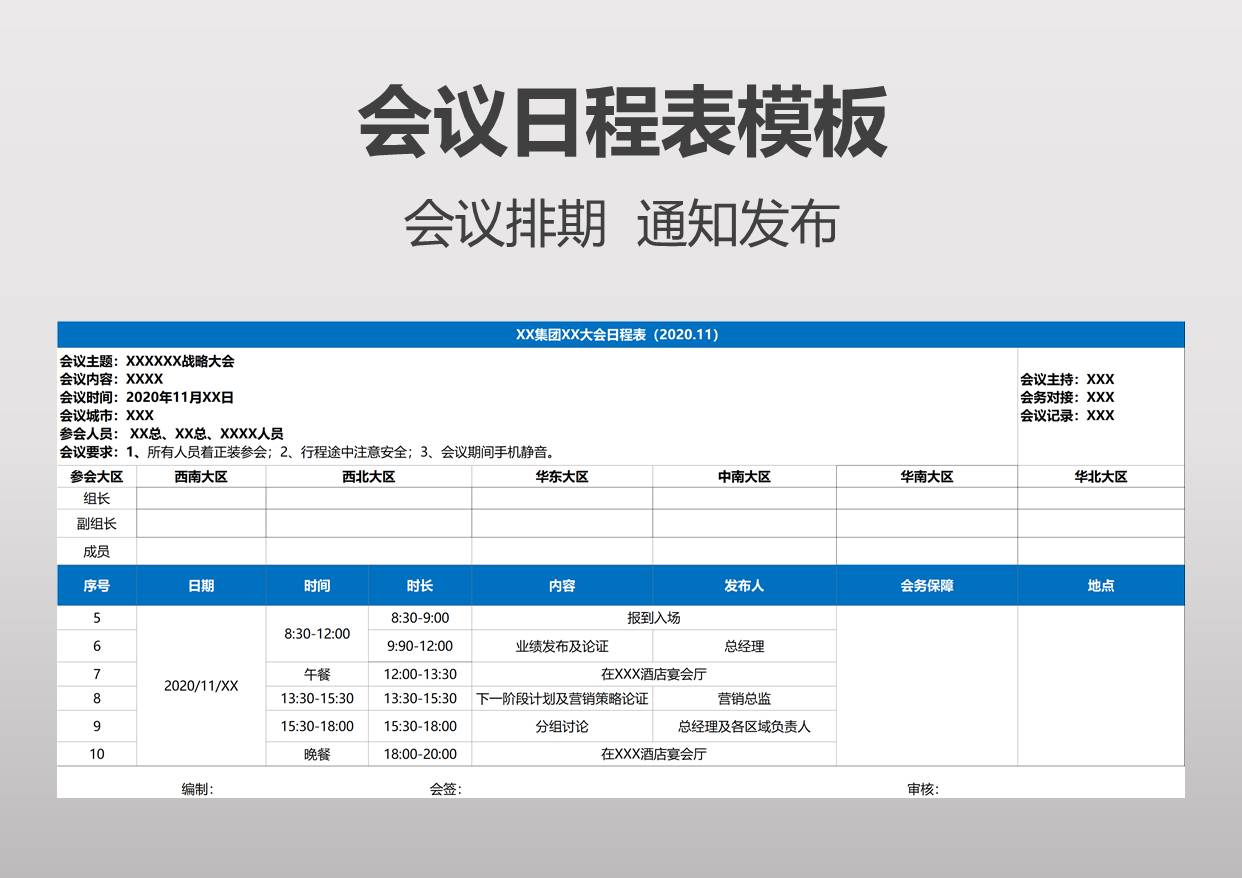Image resolution: width=1242 pixels, height=878 pixels.
Task: Select the 序号 column header
Action: point(97,586)
